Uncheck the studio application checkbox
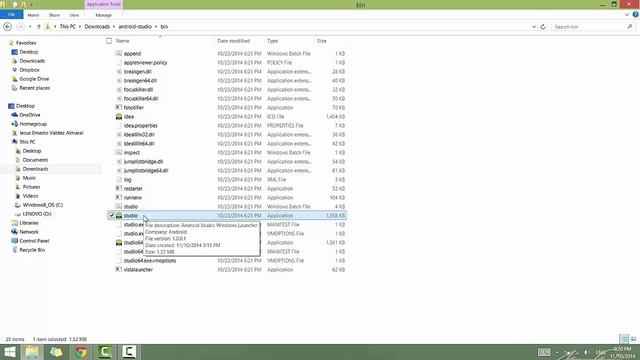640x360 pixels. [x=111, y=216]
